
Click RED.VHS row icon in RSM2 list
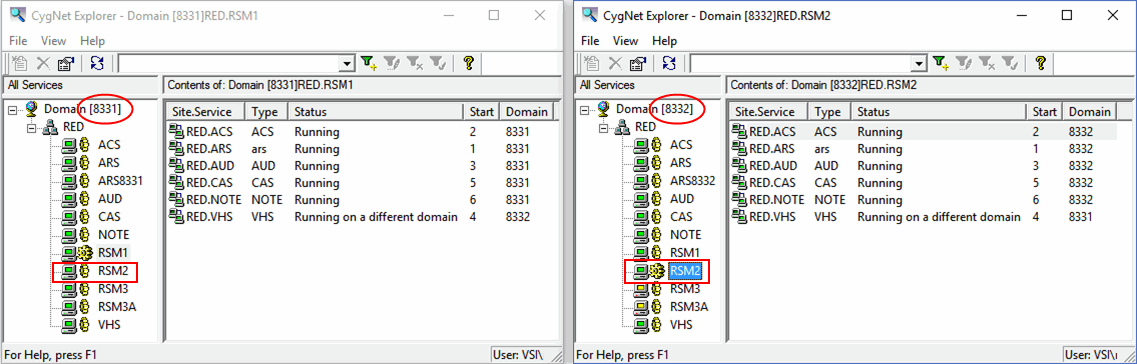click(x=740, y=217)
